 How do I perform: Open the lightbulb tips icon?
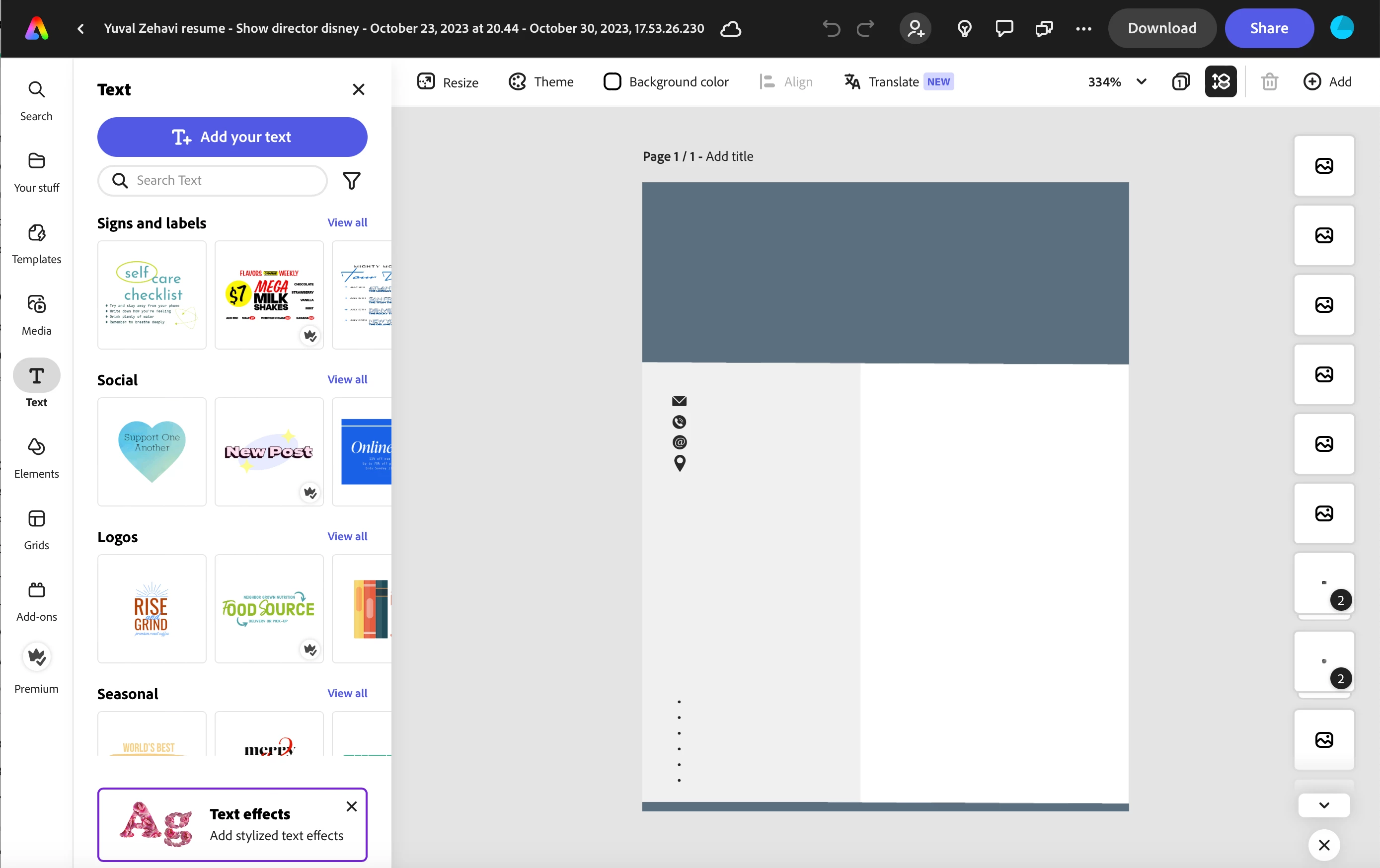click(965, 28)
